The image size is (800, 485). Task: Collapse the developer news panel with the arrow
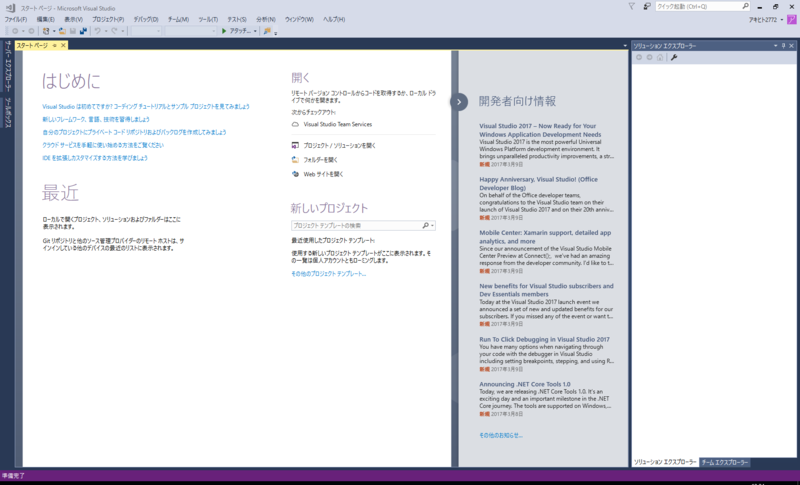point(459,102)
